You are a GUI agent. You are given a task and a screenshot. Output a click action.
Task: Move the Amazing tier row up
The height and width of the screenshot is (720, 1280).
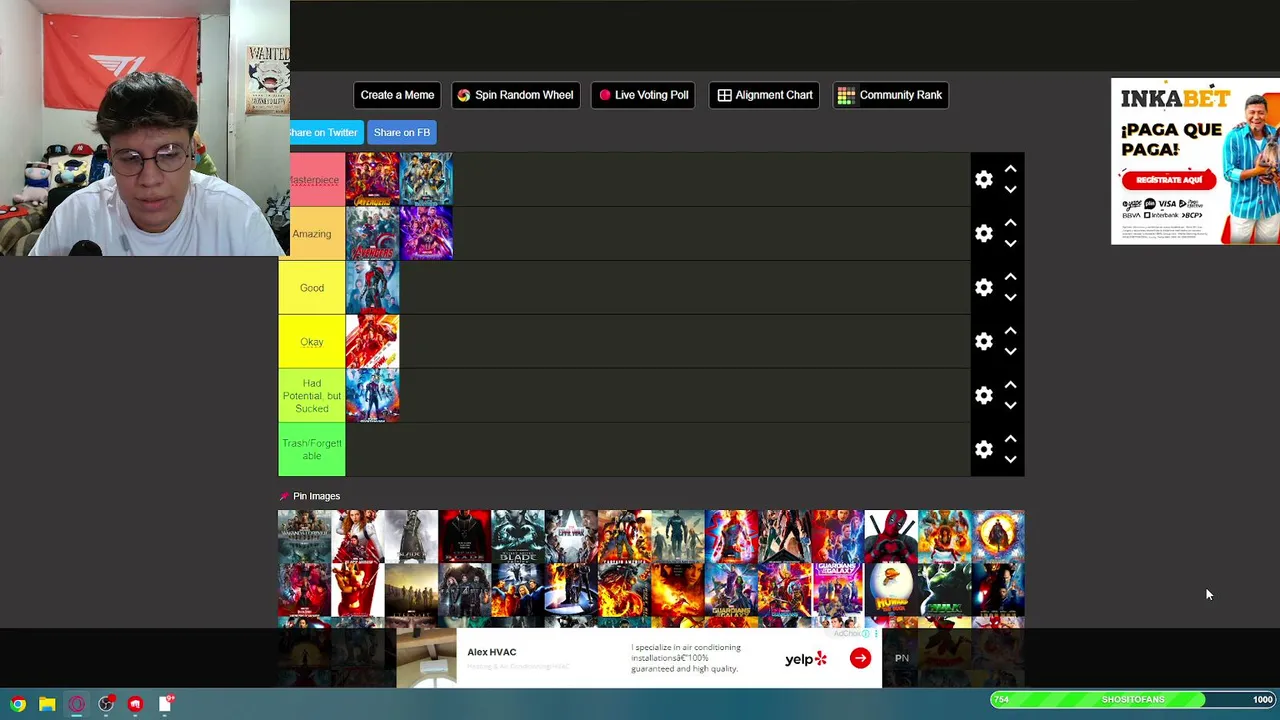tap(1010, 223)
